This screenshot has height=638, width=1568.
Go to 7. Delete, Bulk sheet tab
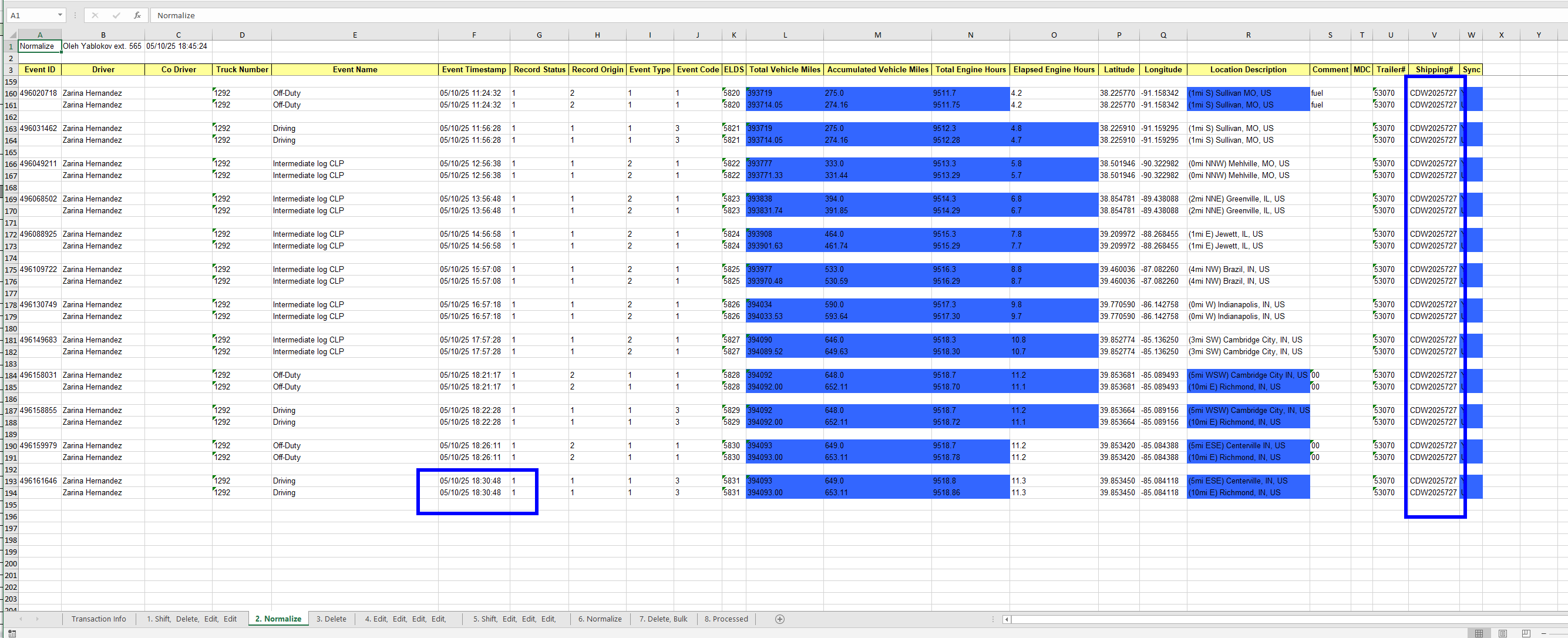coord(663,619)
